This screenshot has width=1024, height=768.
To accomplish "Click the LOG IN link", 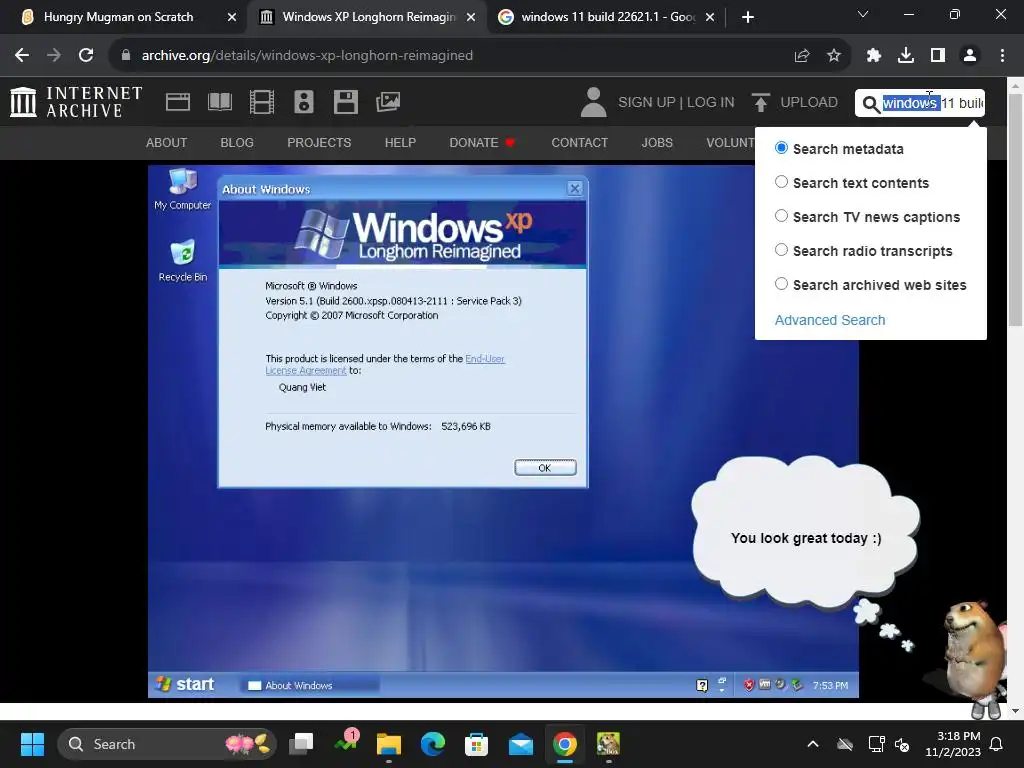I will pos(711,103).
